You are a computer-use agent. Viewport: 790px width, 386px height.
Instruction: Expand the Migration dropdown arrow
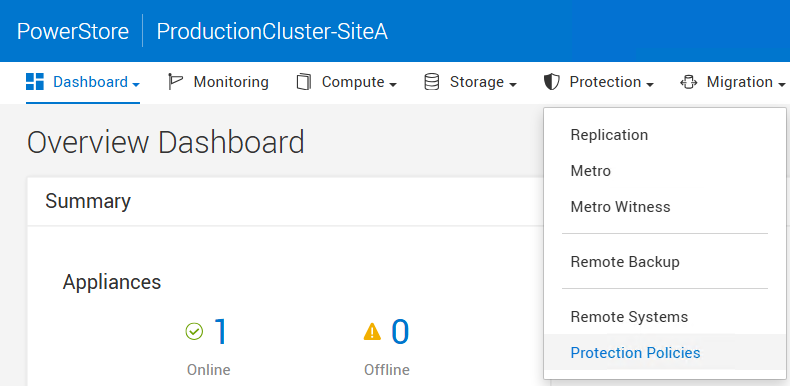click(x=781, y=85)
